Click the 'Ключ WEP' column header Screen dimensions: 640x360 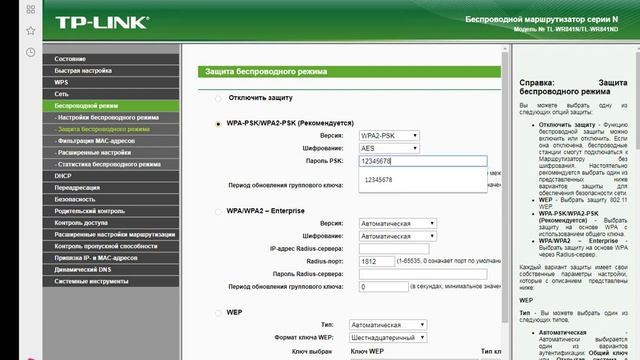(367, 351)
